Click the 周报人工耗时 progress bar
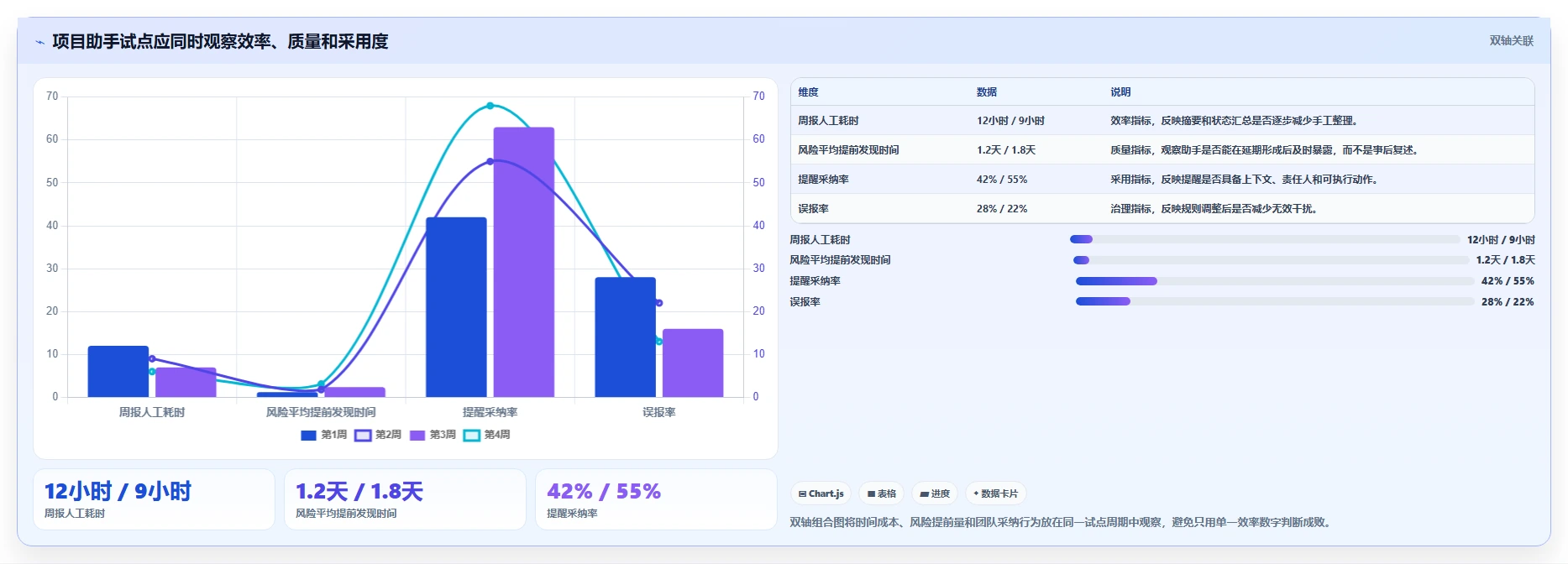Image resolution: width=1568 pixels, height=564 pixels. point(1265,239)
